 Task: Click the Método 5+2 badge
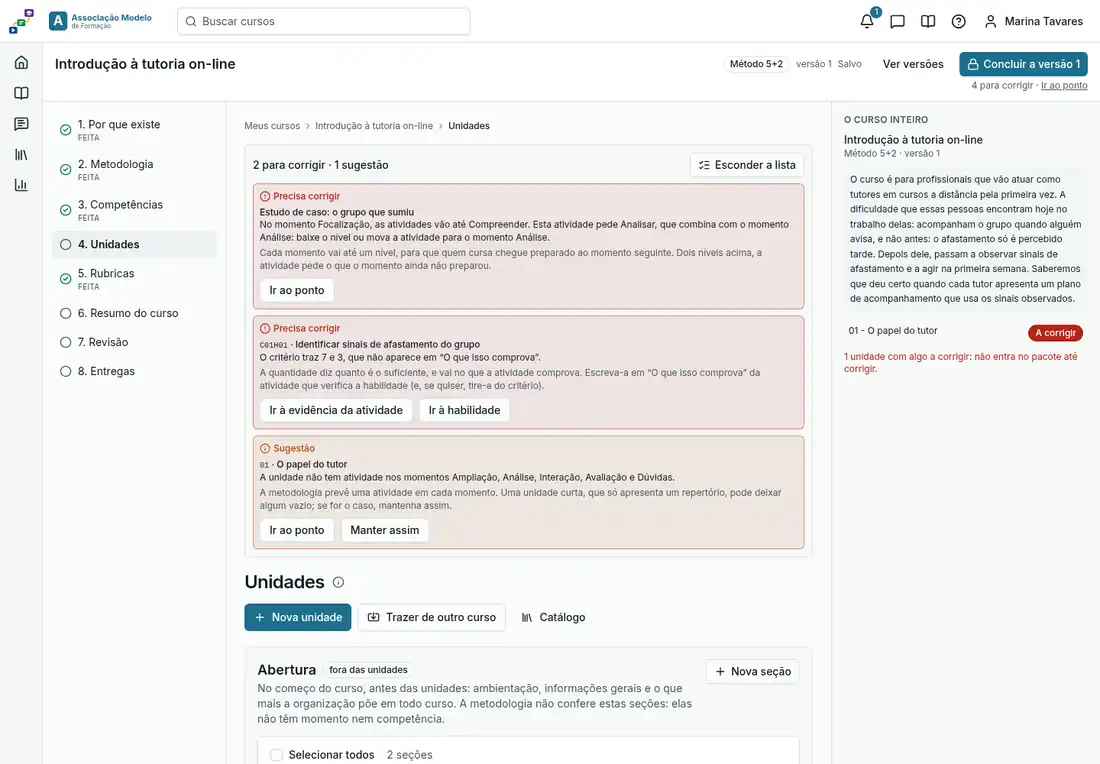[756, 64]
